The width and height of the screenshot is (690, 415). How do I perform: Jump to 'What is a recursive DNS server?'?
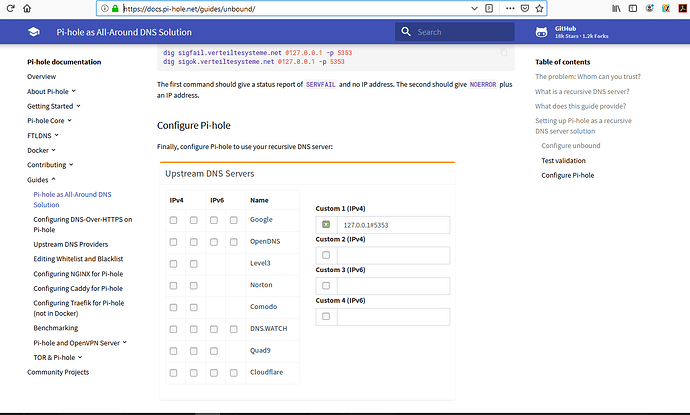click(x=582, y=92)
